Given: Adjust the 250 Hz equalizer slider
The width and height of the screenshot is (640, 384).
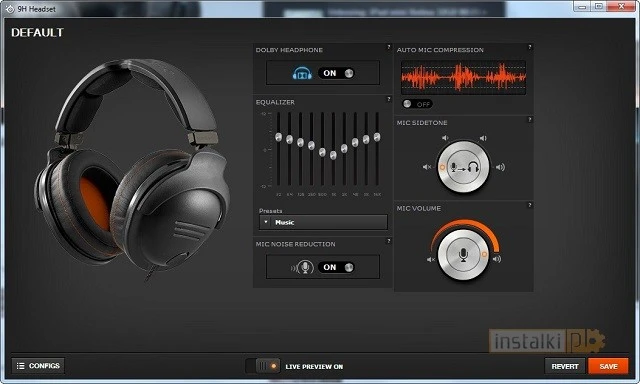Looking at the screenshot, I should pyautogui.click(x=311, y=145).
